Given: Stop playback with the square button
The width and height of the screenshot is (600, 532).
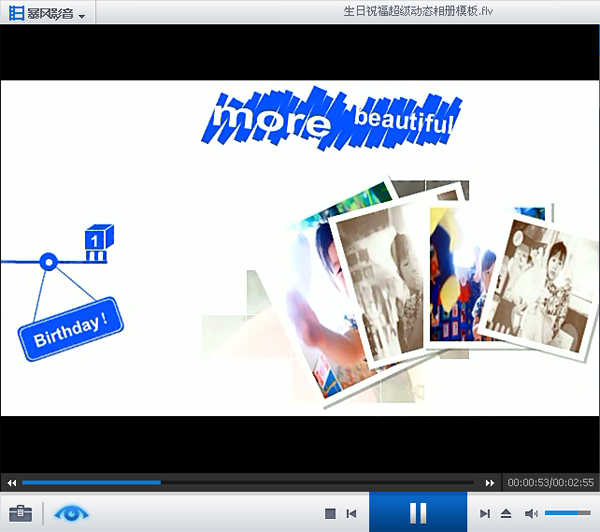Looking at the screenshot, I should [330, 514].
